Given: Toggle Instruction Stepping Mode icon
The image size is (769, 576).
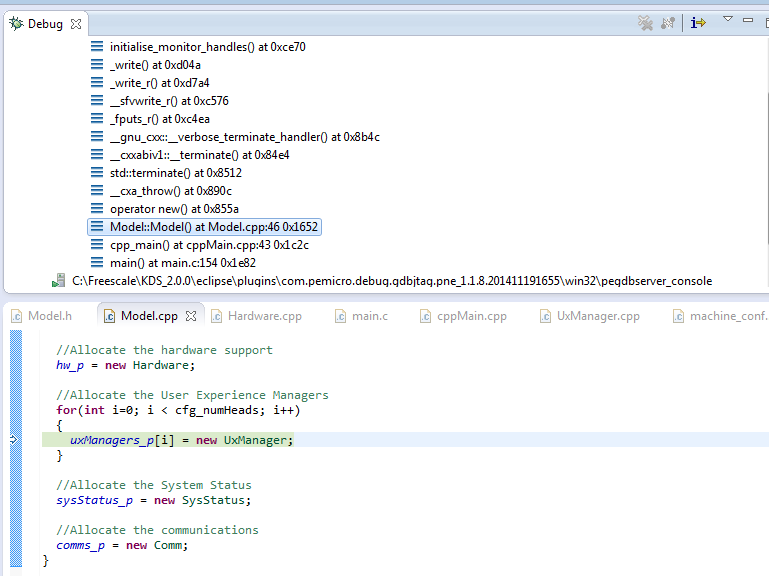Looking at the screenshot, I should 698,23.
